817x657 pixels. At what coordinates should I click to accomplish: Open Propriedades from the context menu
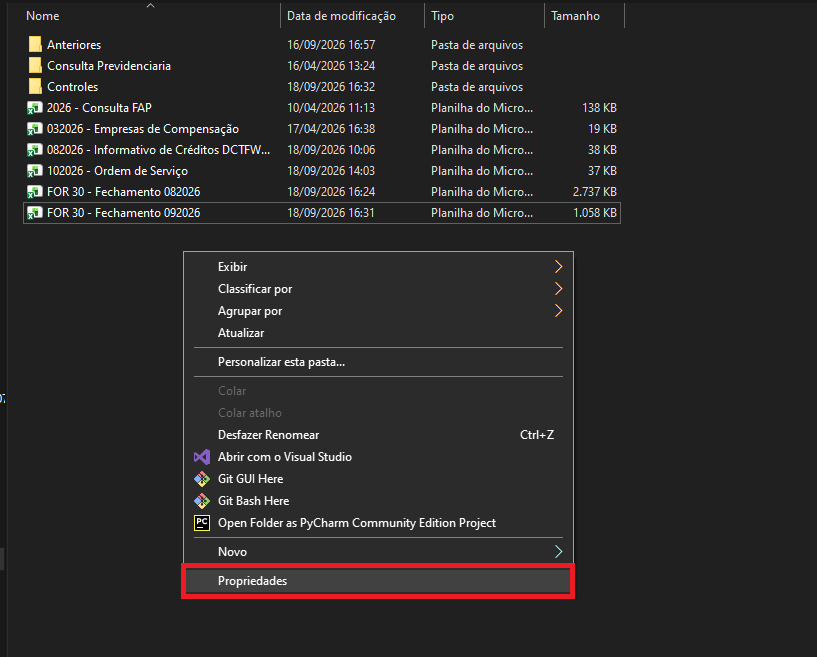pyautogui.click(x=378, y=581)
